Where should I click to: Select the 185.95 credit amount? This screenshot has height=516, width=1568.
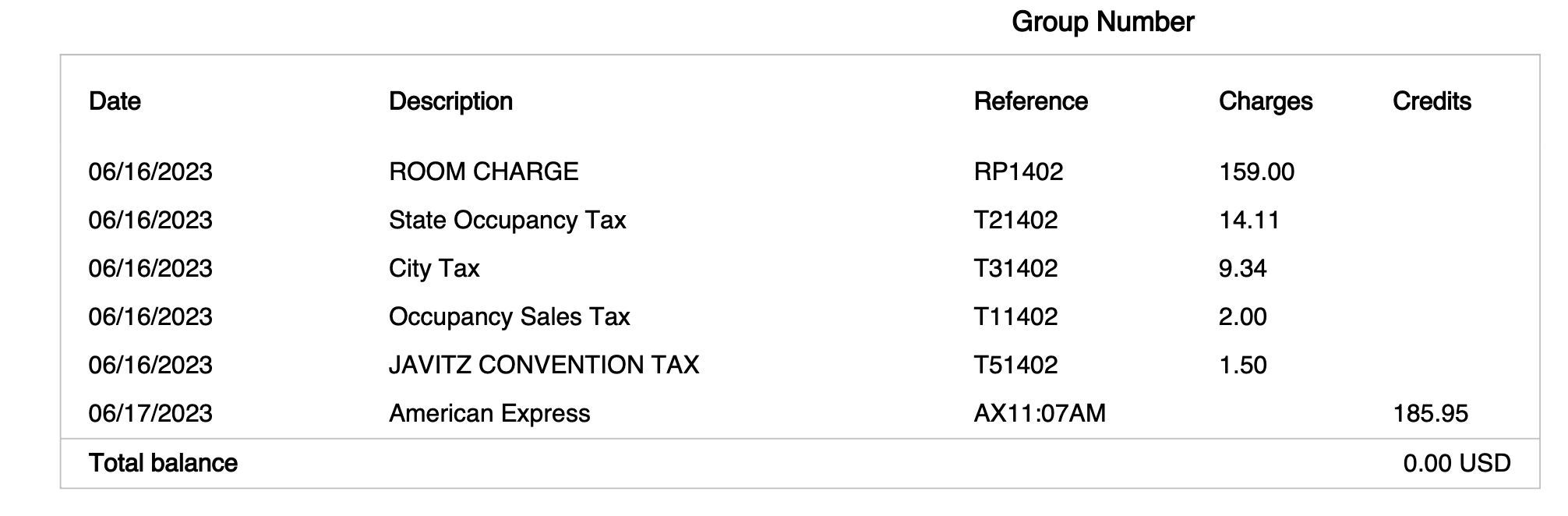(1430, 413)
